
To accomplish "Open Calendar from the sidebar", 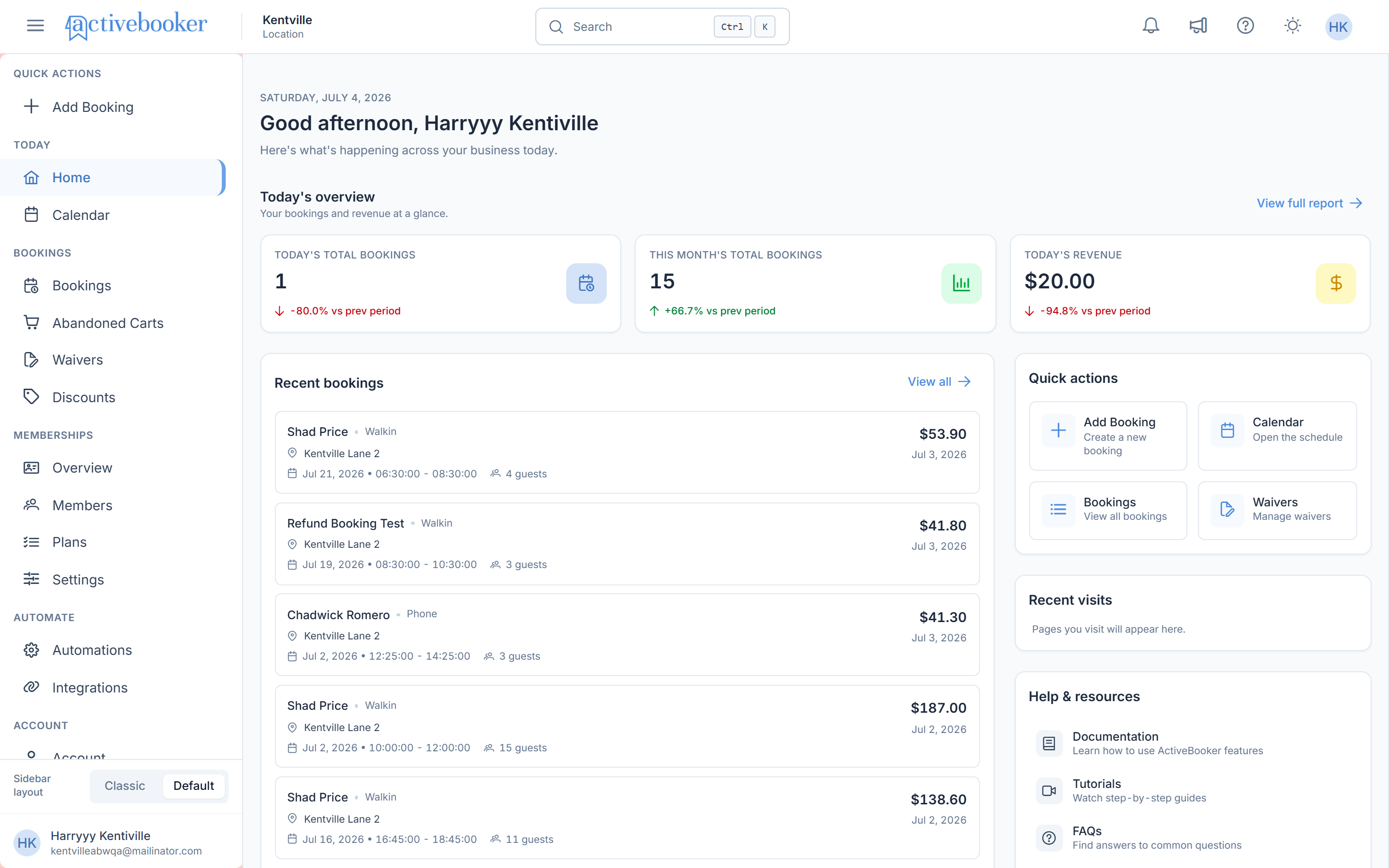I will pyautogui.click(x=112, y=215).
